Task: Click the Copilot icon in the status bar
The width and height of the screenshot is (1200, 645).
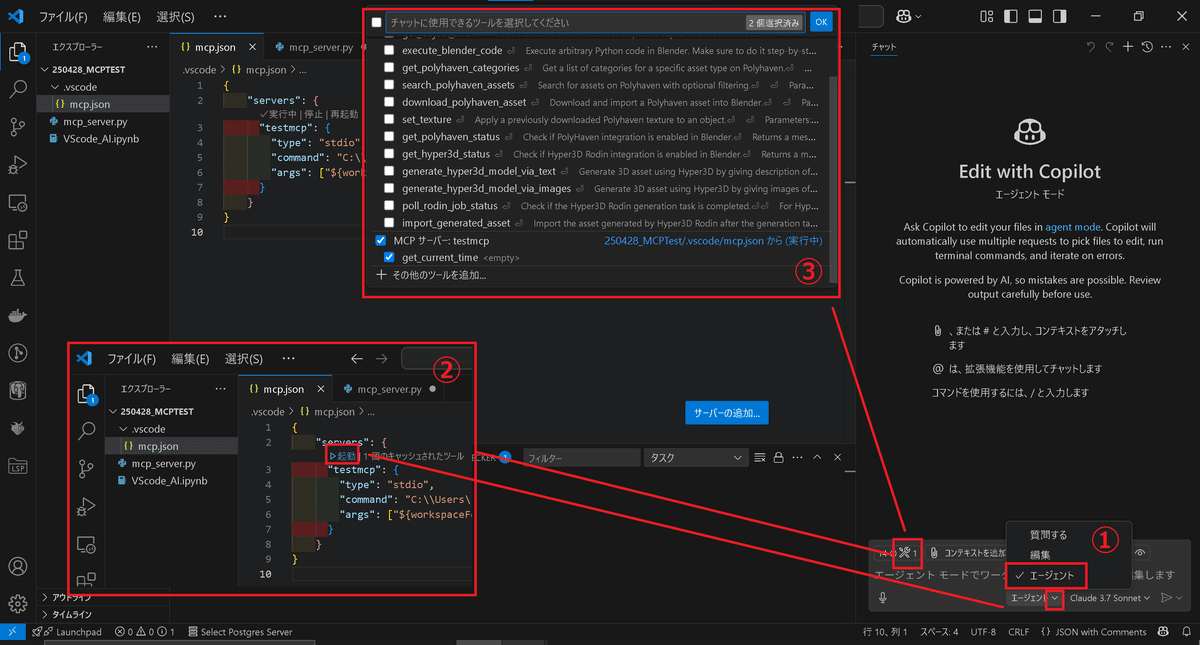Action: (x=1163, y=632)
